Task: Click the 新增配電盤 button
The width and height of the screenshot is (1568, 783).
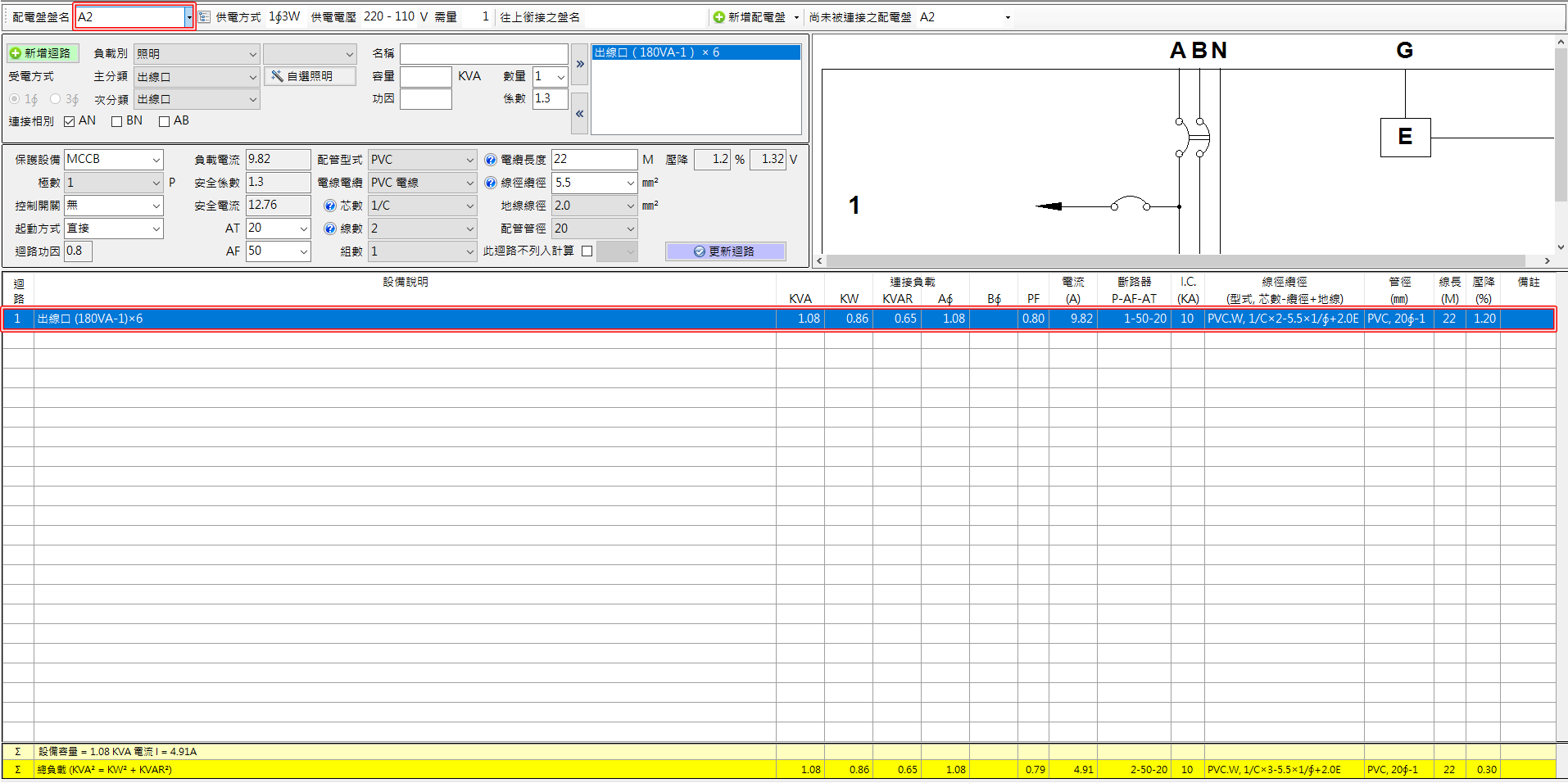Action: pyautogui.click(x=749, y=17)
